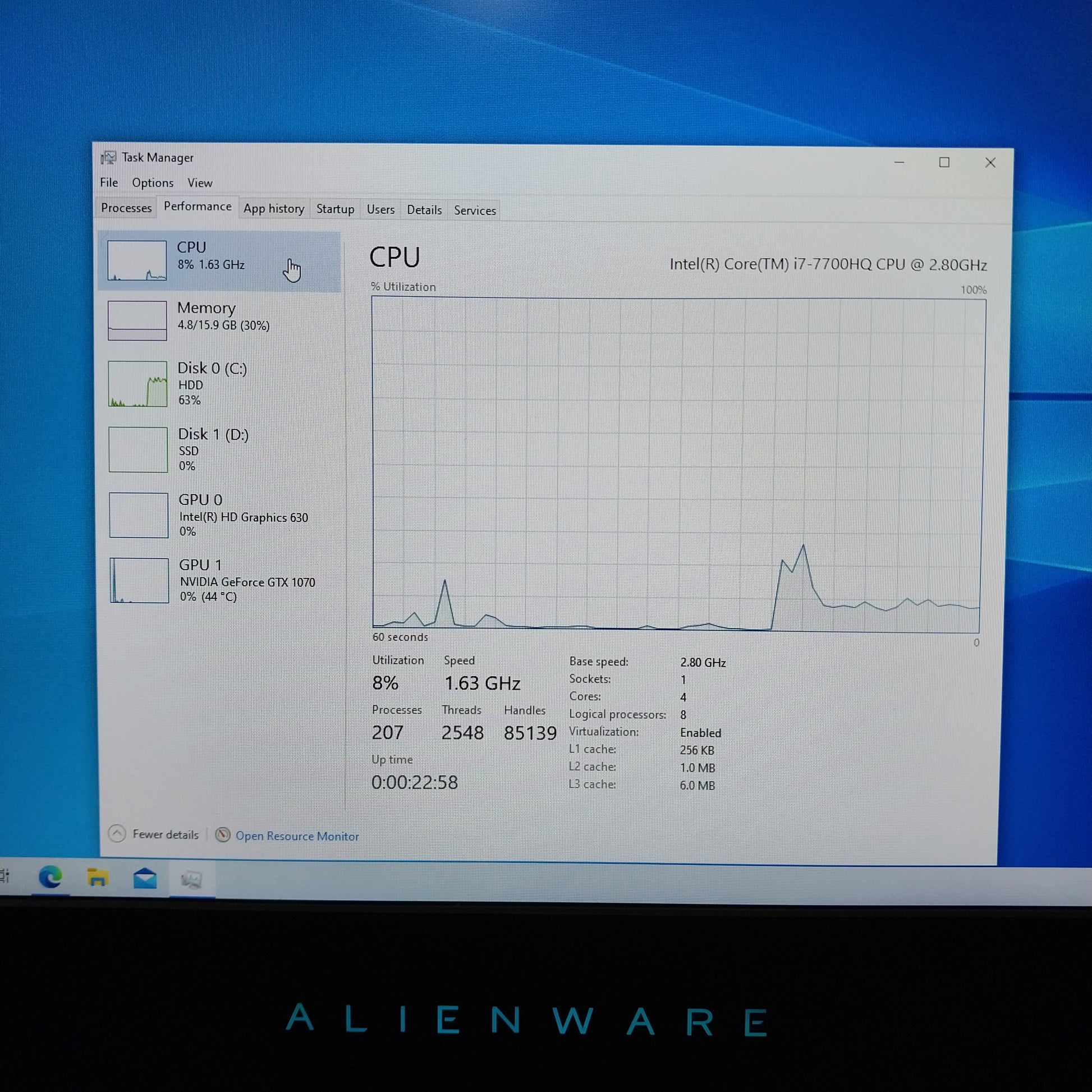The height and width of the screenshot is (1092, 1092).
Task: Switch to the Details tab
Action: pos(424,210)
